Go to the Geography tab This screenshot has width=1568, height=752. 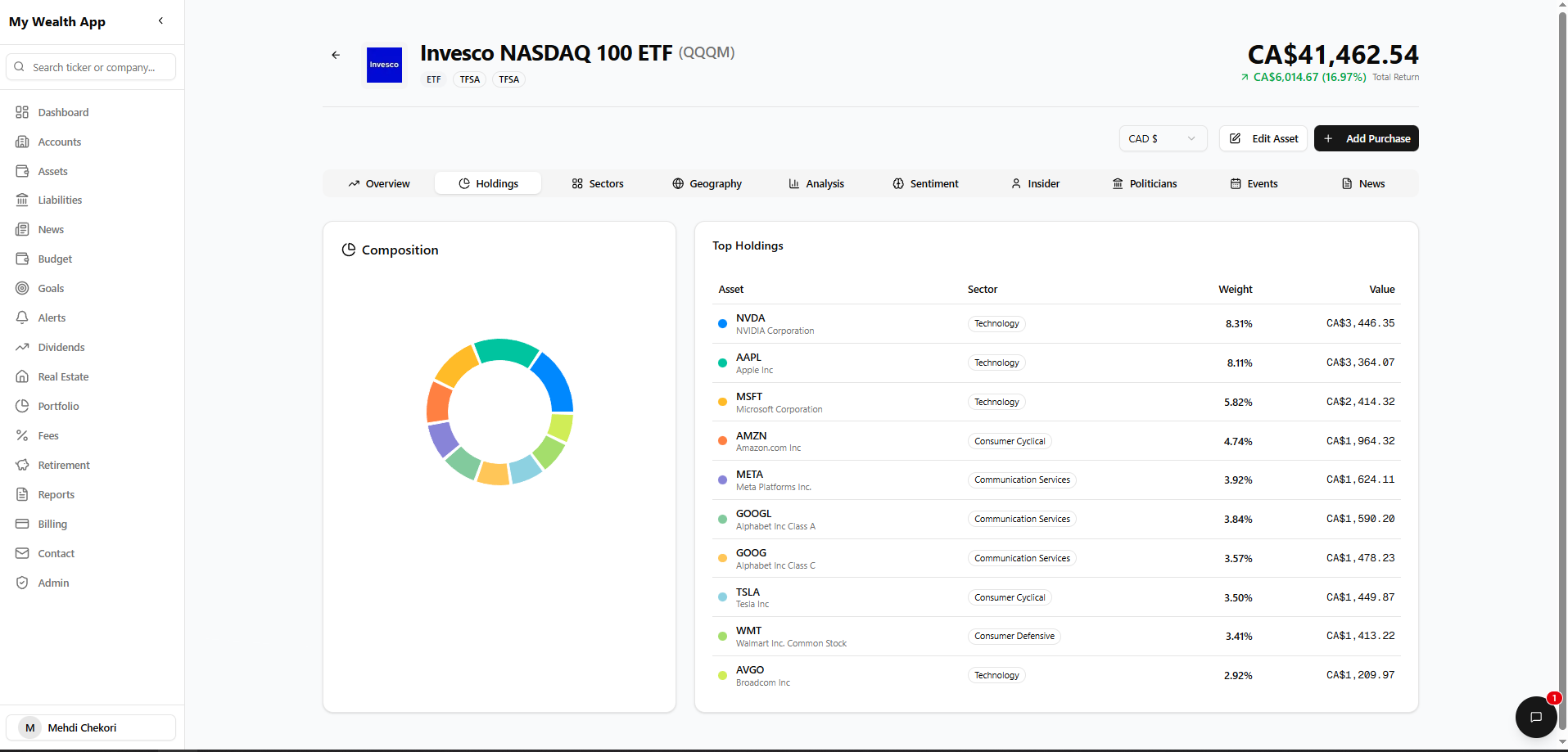[x=707, y=183]
